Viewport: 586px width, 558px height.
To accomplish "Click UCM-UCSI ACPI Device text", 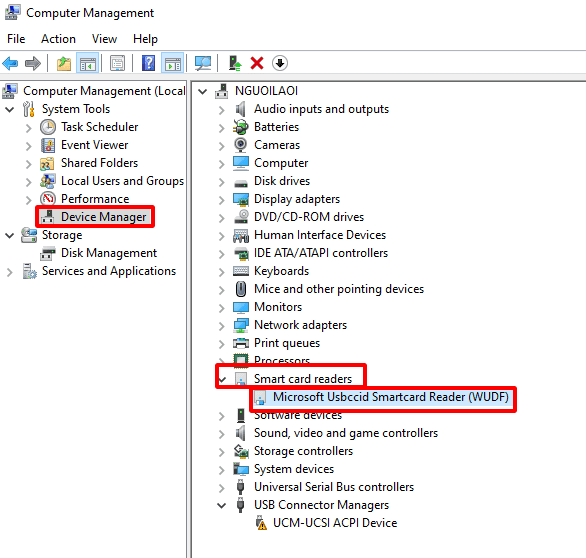I will click(335, 523).
